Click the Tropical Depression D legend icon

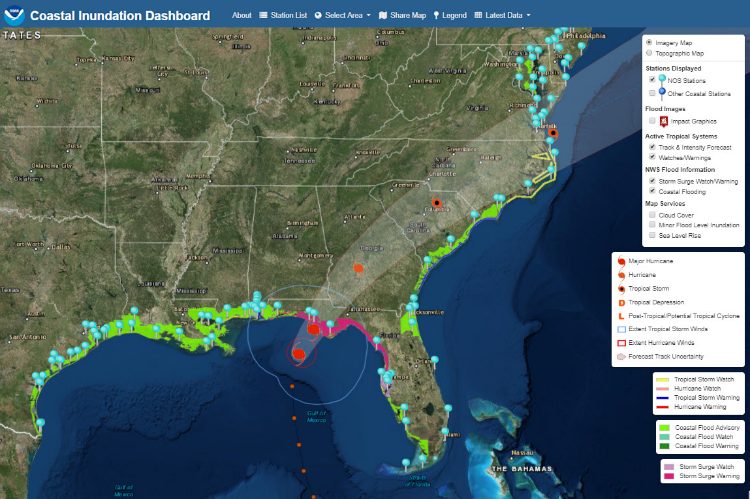[622, 302]
